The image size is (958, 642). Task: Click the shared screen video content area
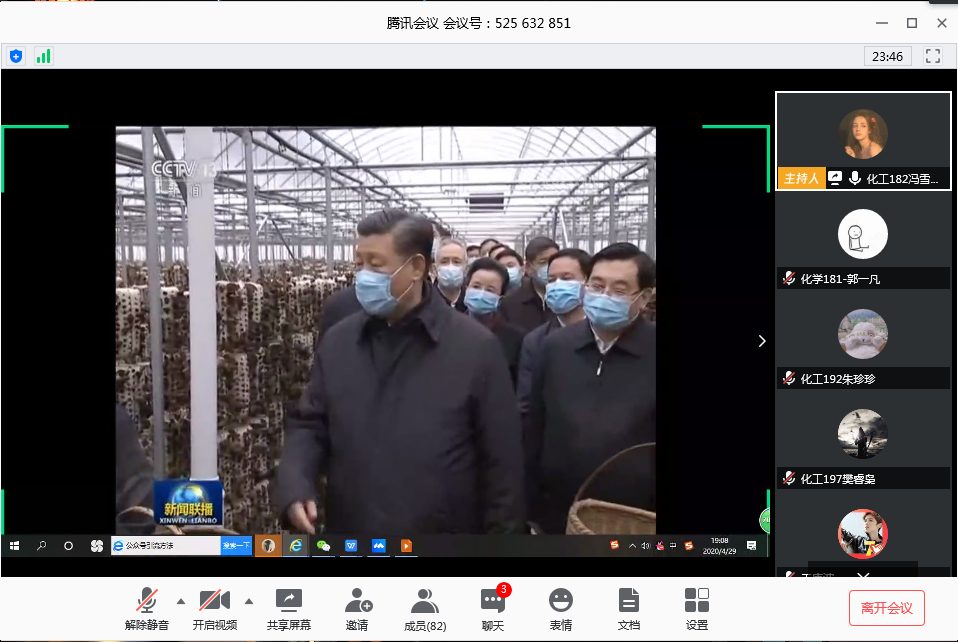coord(386,330)
